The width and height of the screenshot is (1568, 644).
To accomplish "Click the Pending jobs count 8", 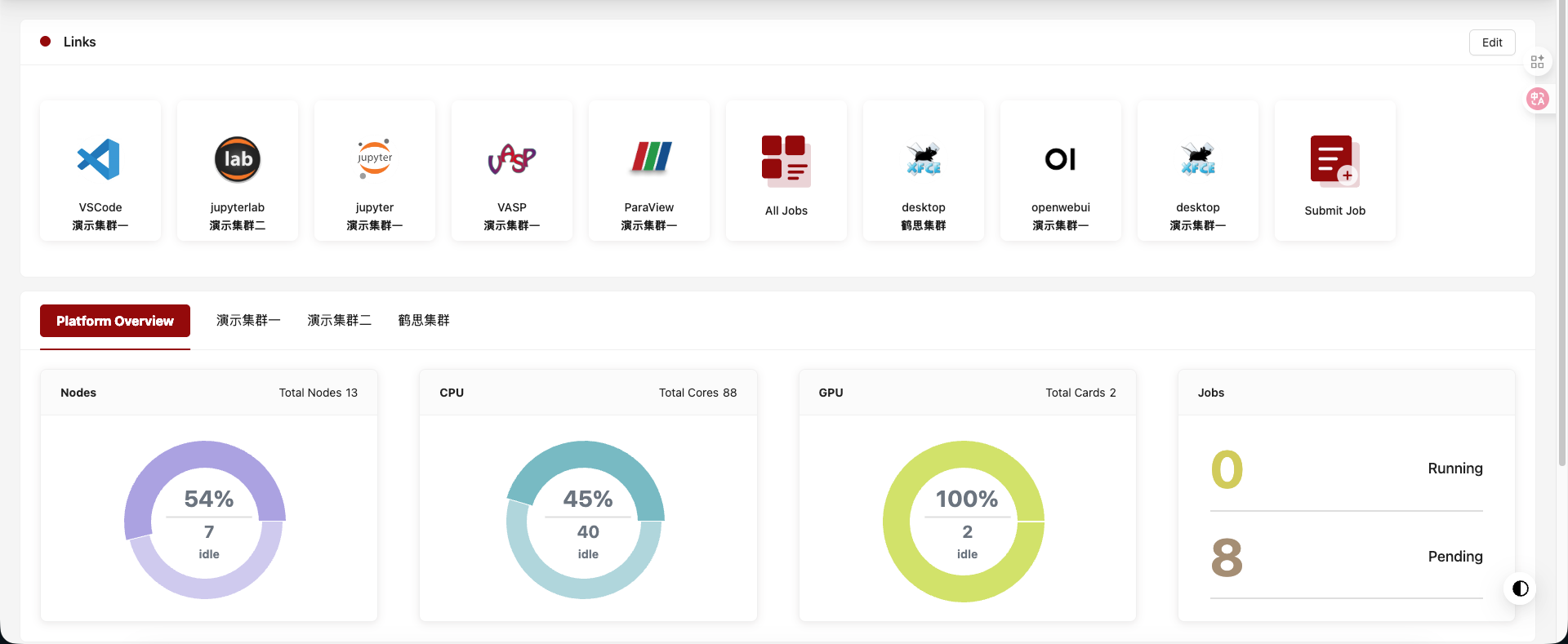I will 1227,557.
